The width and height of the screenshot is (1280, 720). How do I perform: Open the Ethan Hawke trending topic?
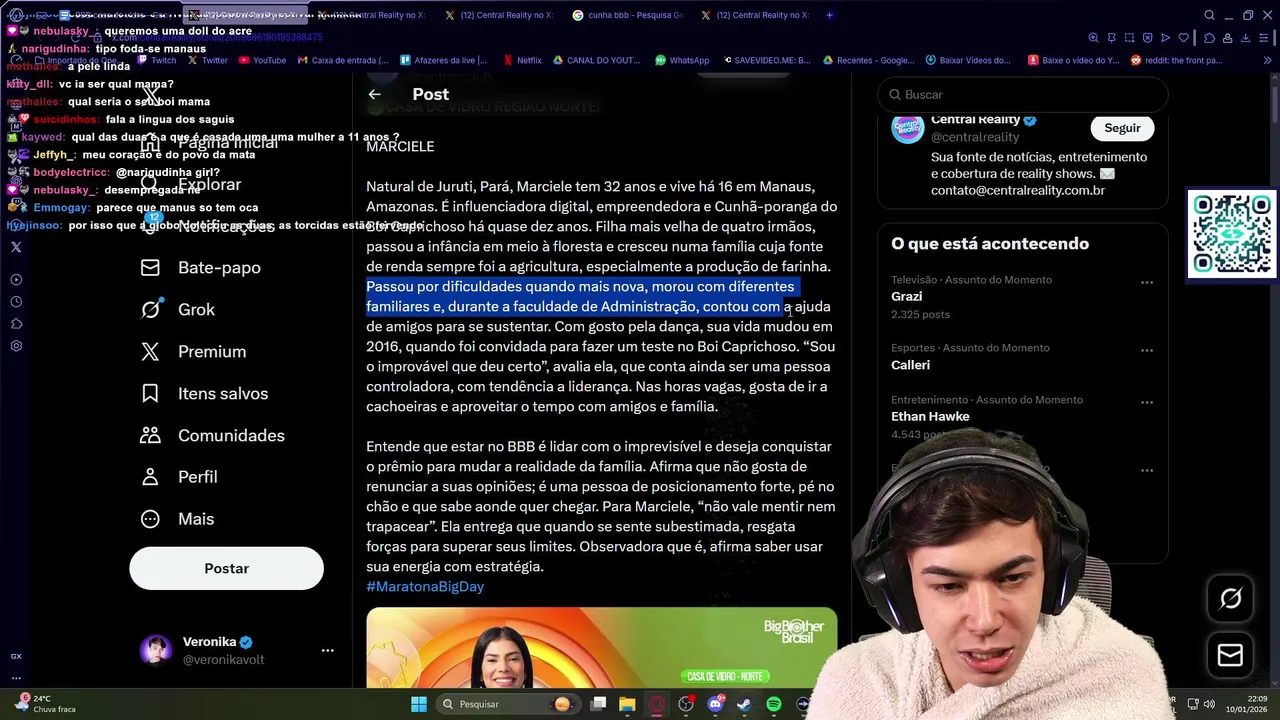tap(930, 416)
